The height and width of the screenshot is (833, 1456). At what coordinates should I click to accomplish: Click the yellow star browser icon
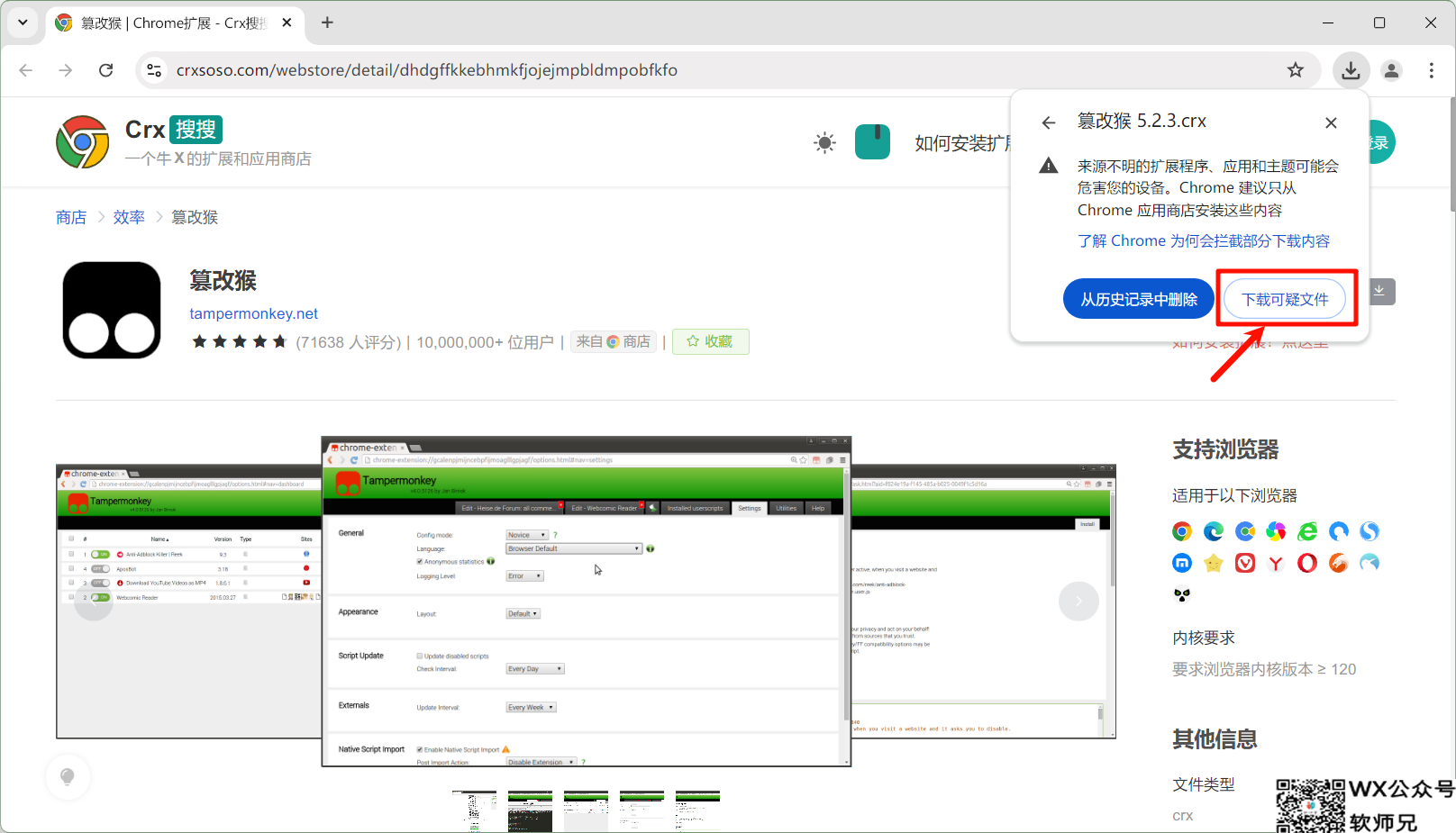1214,563
